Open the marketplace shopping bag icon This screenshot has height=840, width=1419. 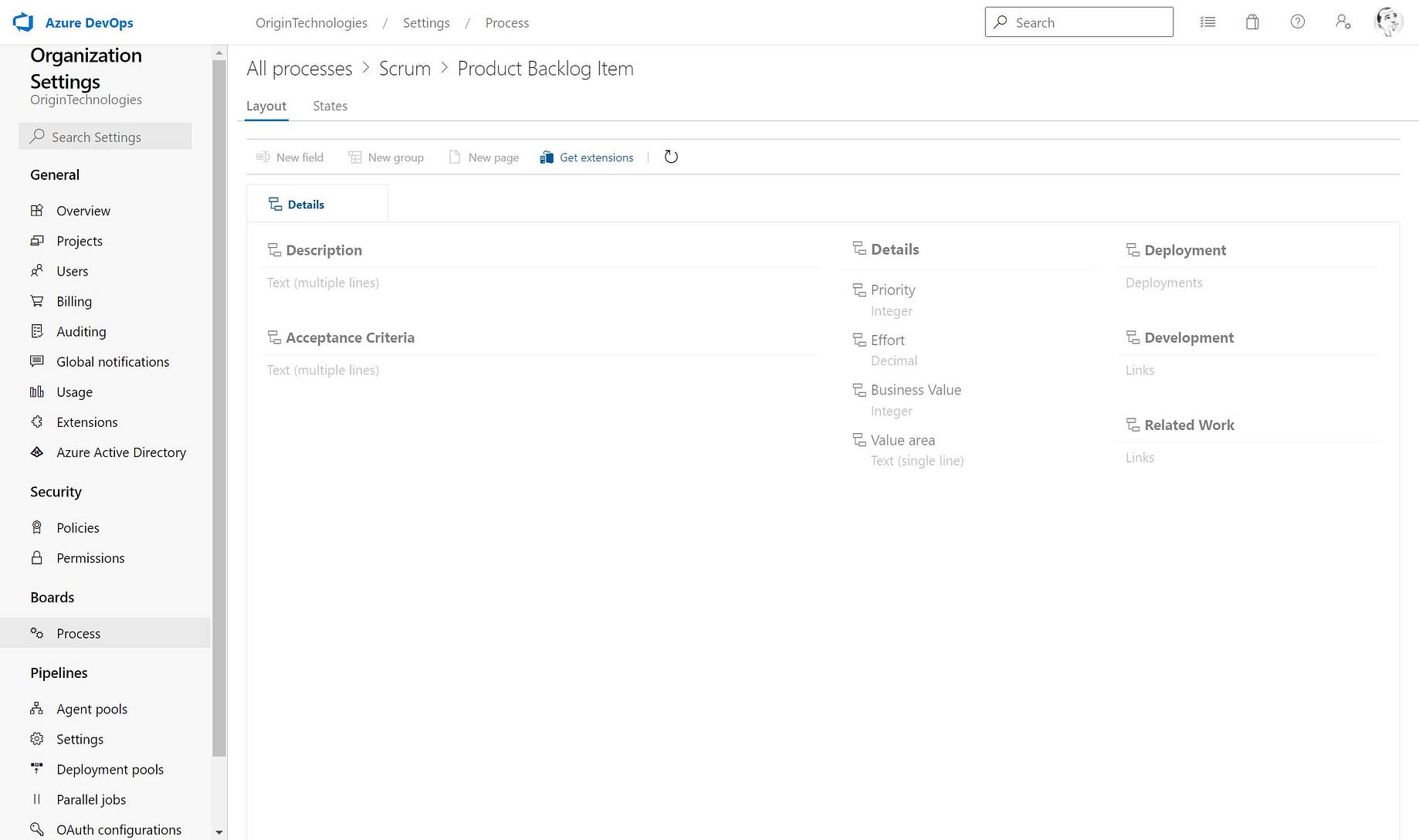tap(1252, 22)
